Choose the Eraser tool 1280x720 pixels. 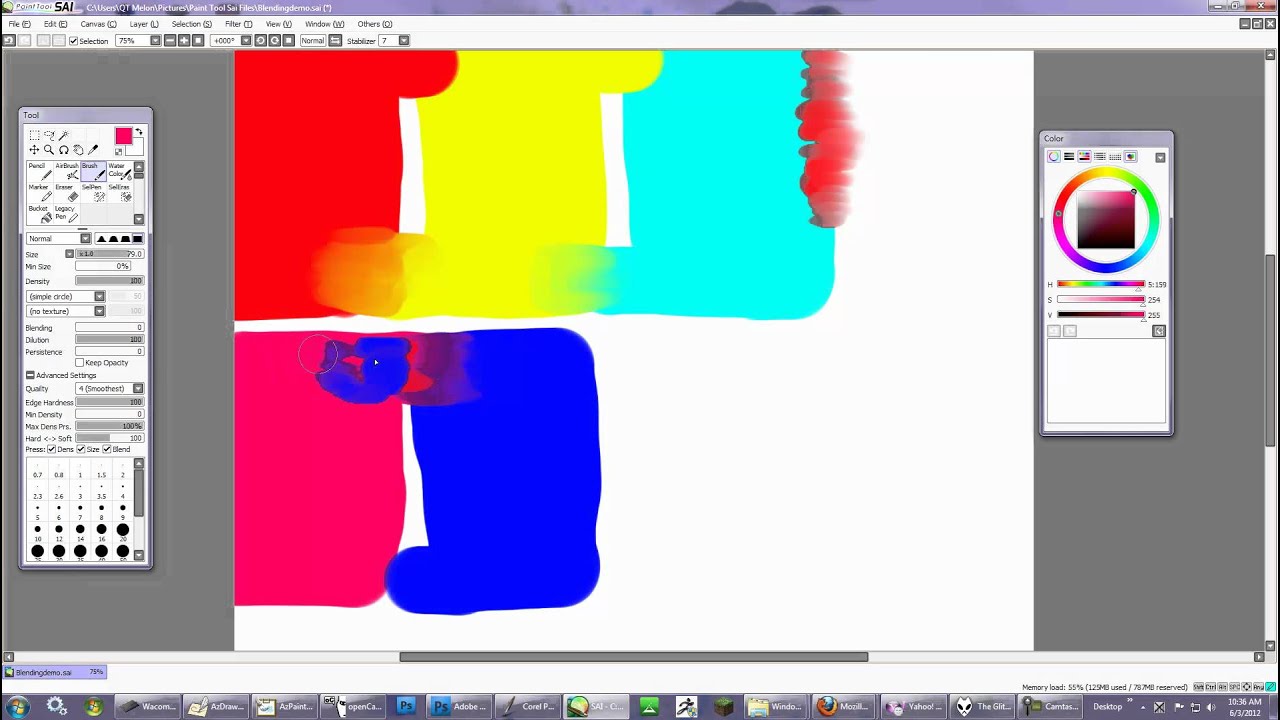point(66,192)
